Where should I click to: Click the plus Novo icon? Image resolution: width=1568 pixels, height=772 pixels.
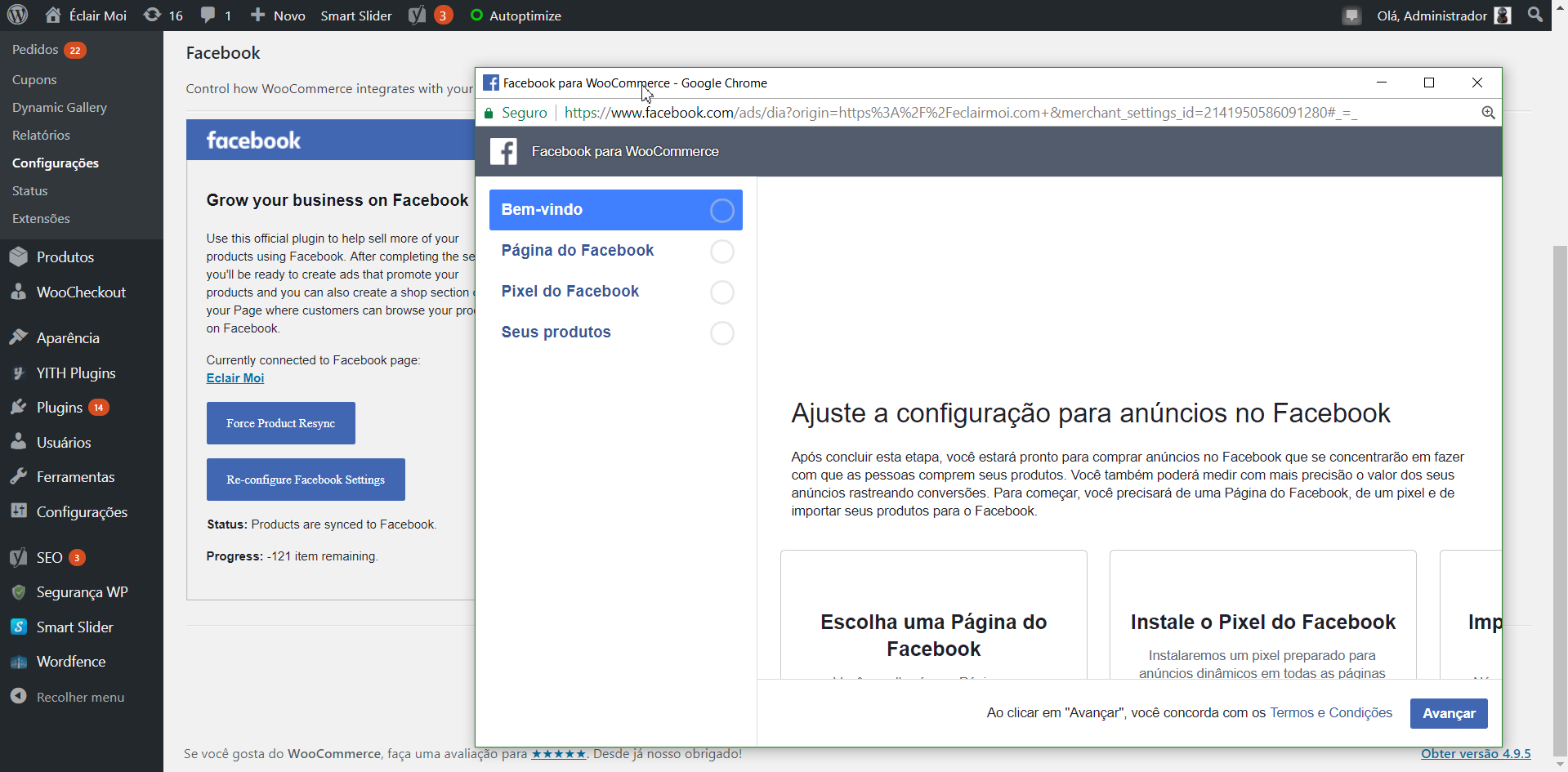257,15
